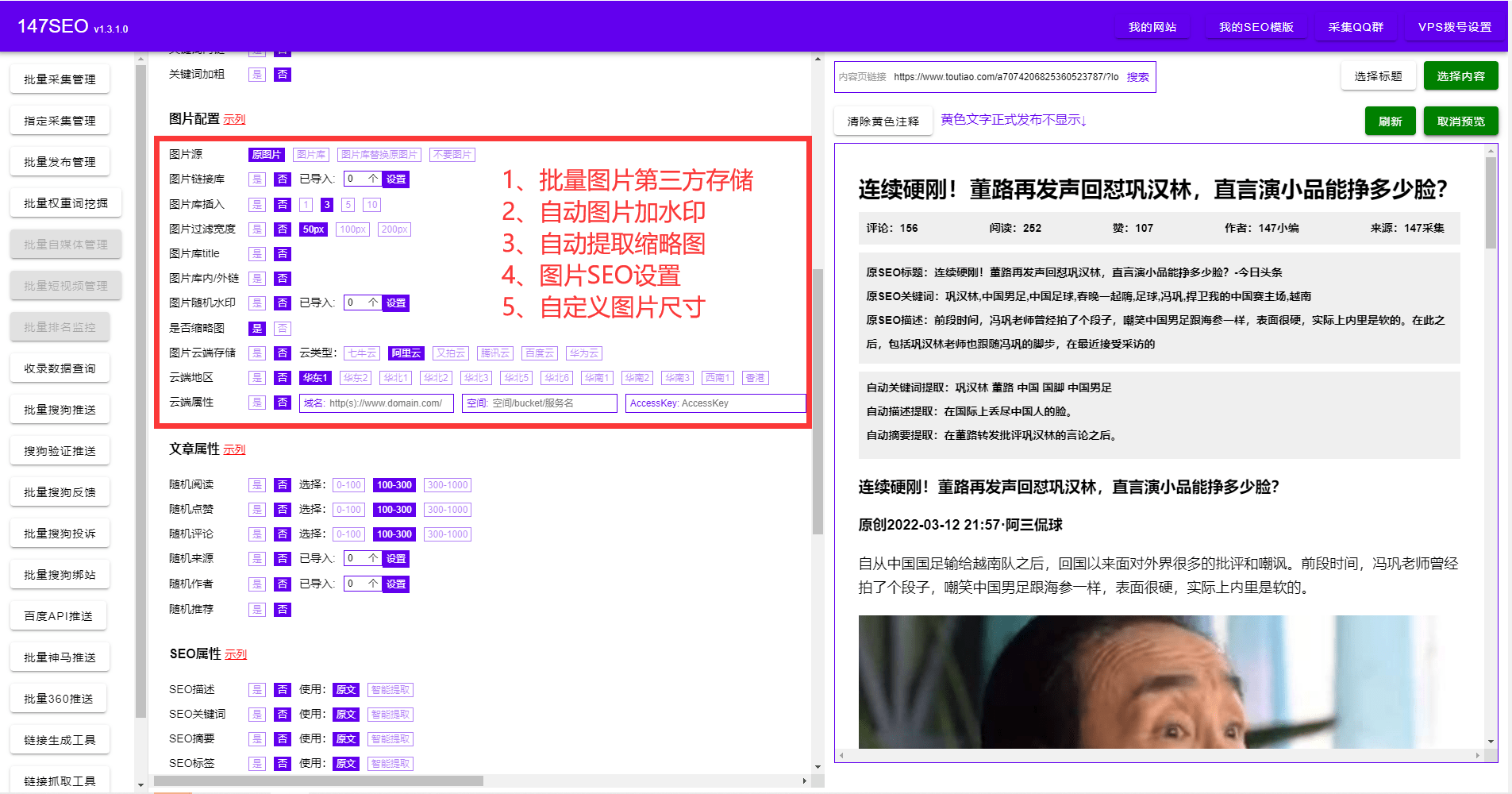
Task: Open the 收录数据查询 tool
Action: coord(60,368)
